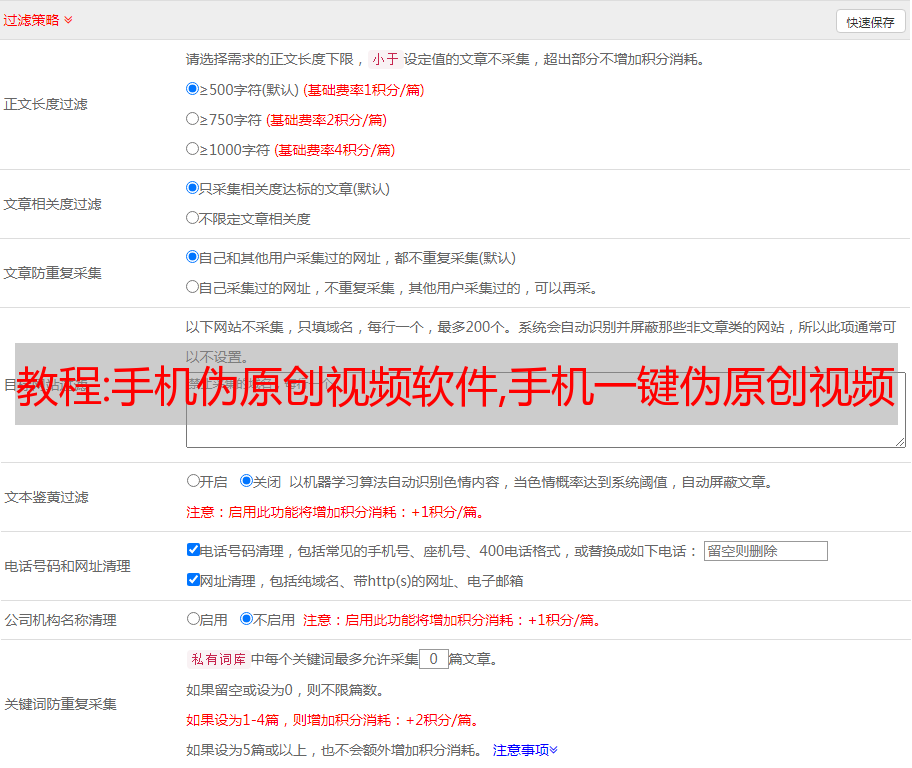912x768 pixels.
Task: Collapse the 过滤策略 section header
Action: (x=38, y=20)
